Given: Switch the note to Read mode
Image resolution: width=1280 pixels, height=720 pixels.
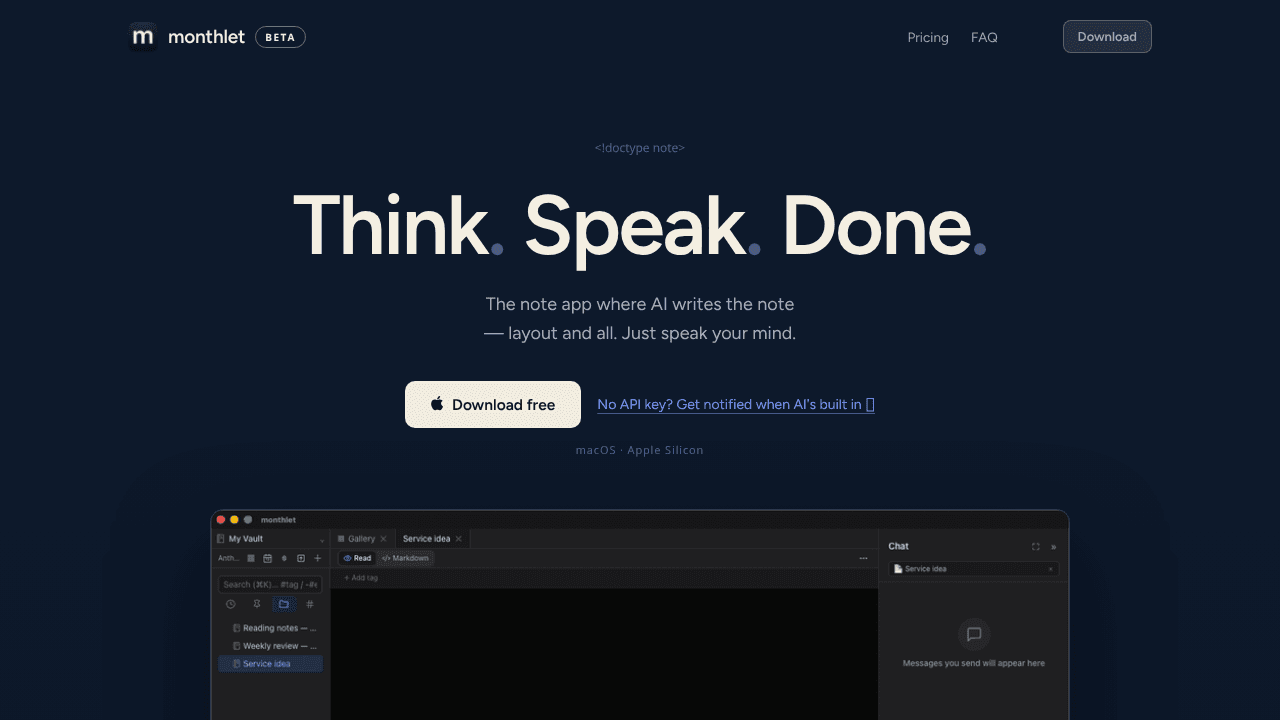Looking at the screenshot, I should click(357, 558).
